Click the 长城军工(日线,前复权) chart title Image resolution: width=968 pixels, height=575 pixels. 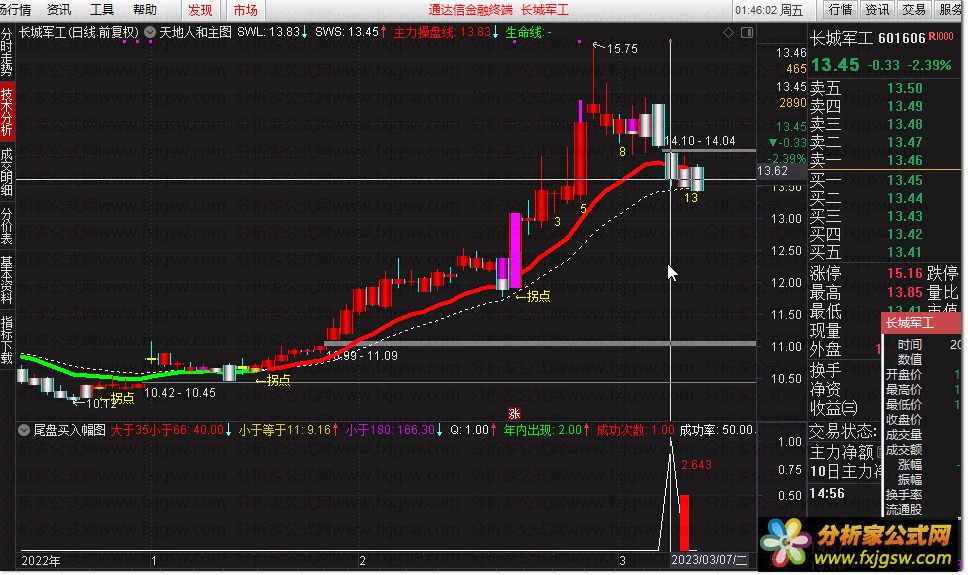(79, 32)
